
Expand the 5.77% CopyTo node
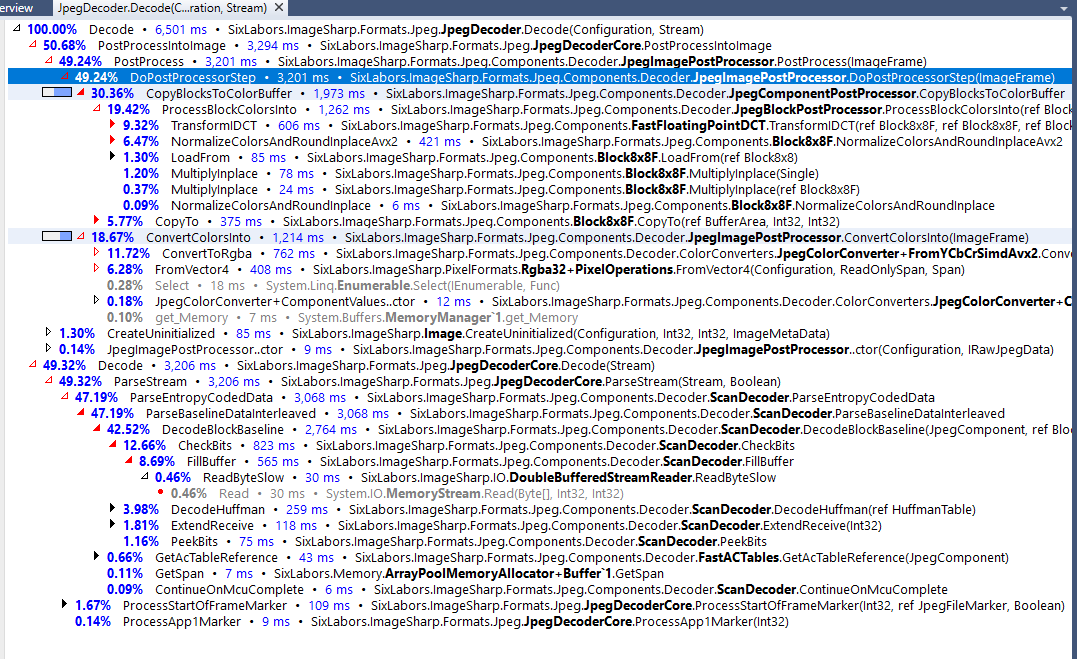click(x=96, y=221)
